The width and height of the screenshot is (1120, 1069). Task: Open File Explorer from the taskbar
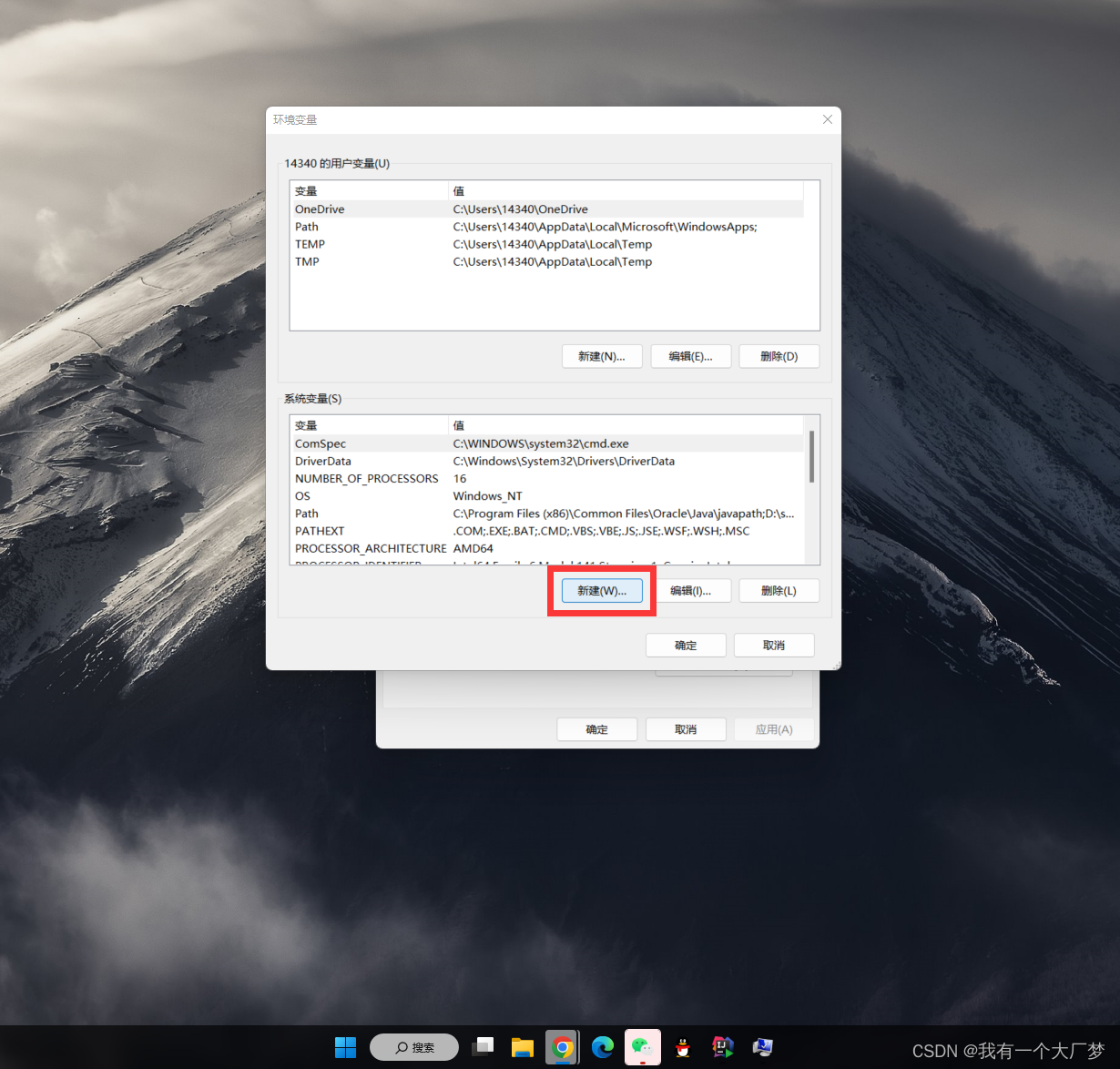click(x=522, y=1047)
